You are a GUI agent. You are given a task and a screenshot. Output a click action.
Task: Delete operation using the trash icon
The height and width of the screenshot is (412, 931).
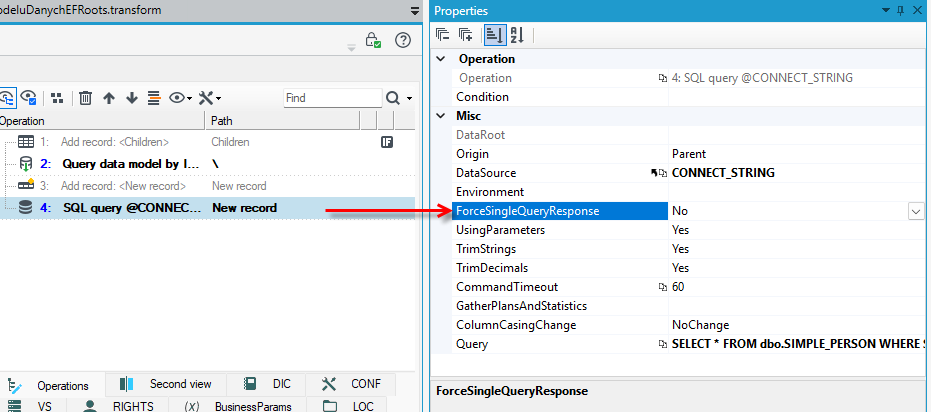coord(86,98)
